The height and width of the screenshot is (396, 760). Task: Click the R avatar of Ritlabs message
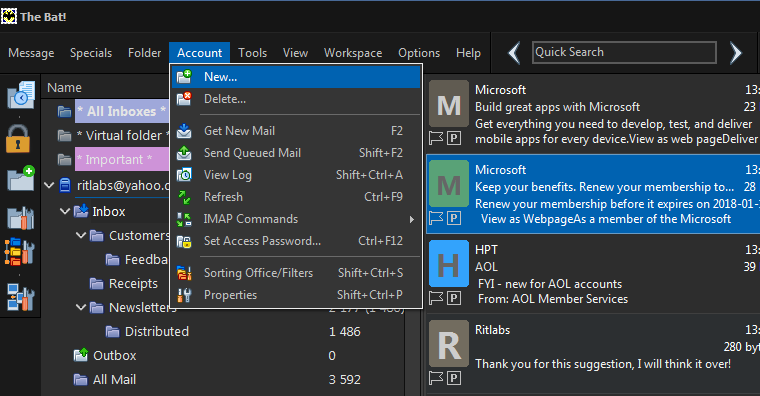coord(449,344)
